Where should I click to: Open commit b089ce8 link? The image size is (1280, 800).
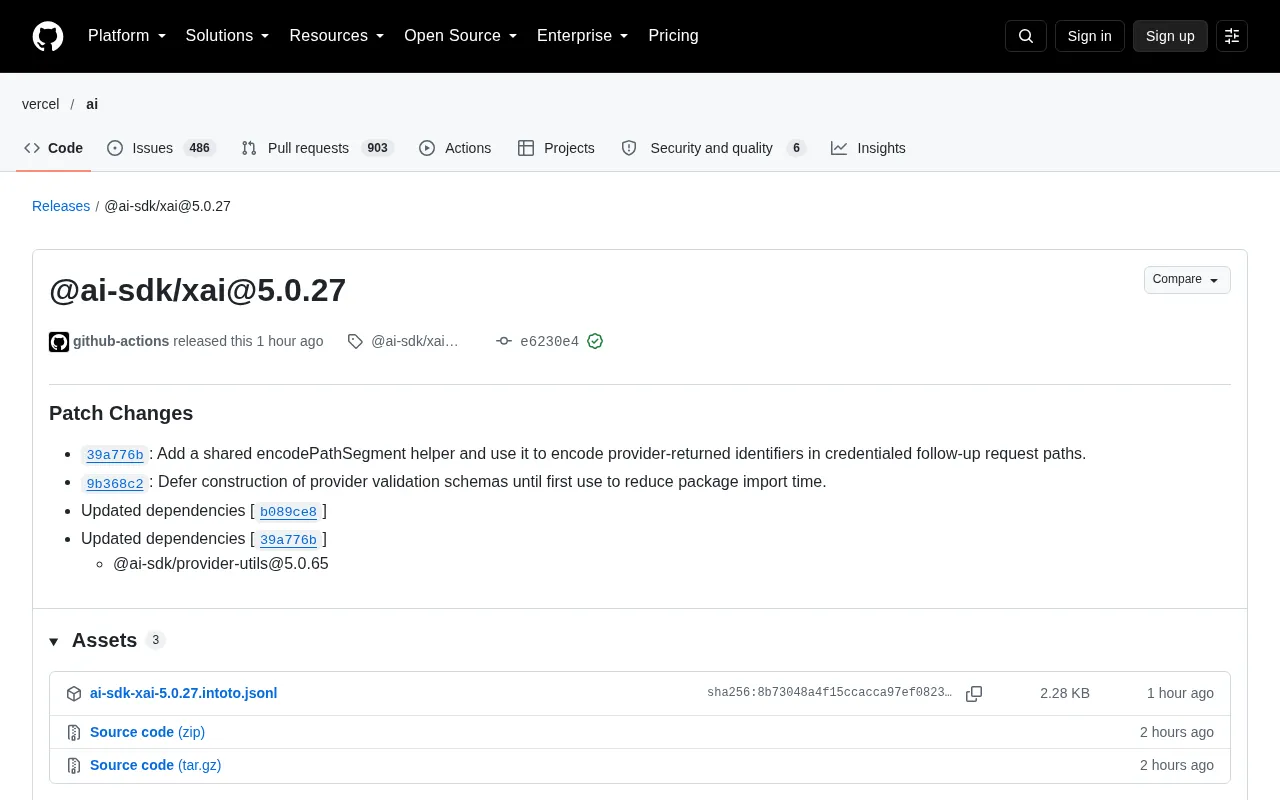[288, 512]
